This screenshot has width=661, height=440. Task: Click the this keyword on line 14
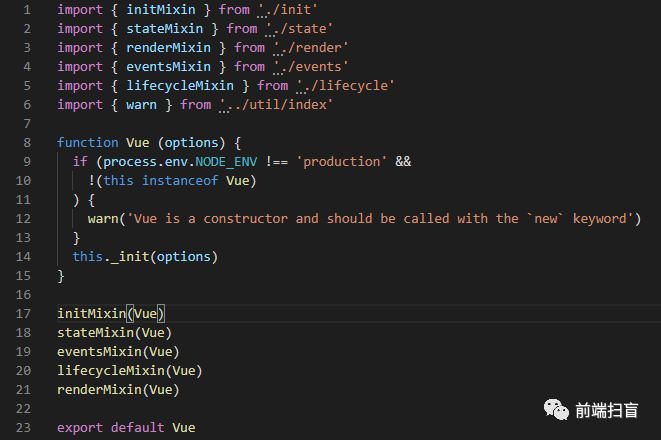click(88, 256)
